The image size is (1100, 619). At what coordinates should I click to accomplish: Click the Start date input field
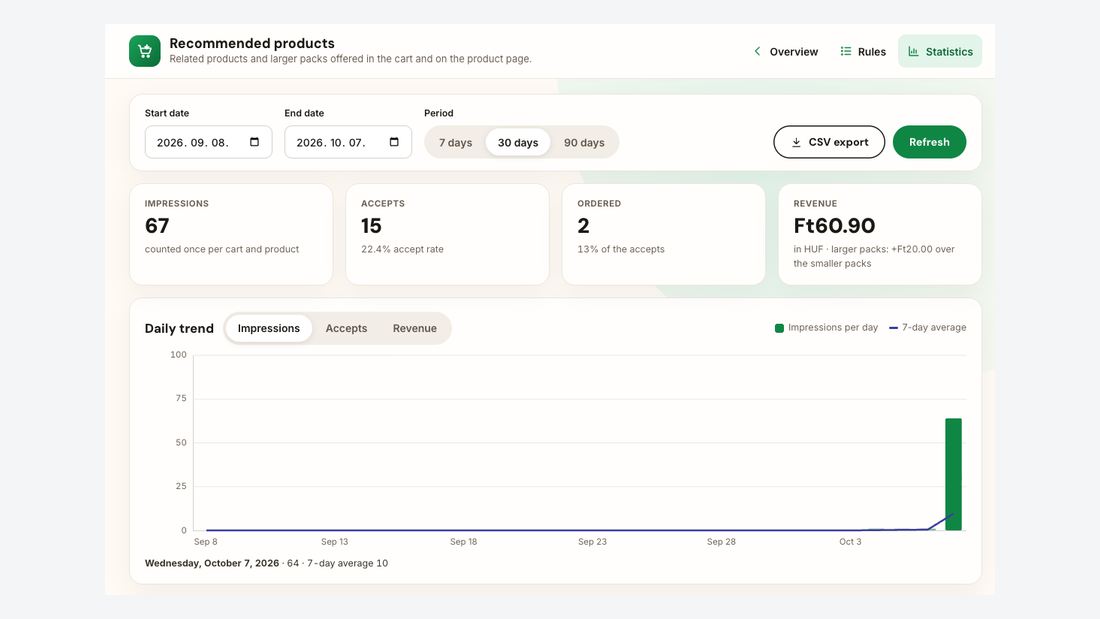coord(208,142)
